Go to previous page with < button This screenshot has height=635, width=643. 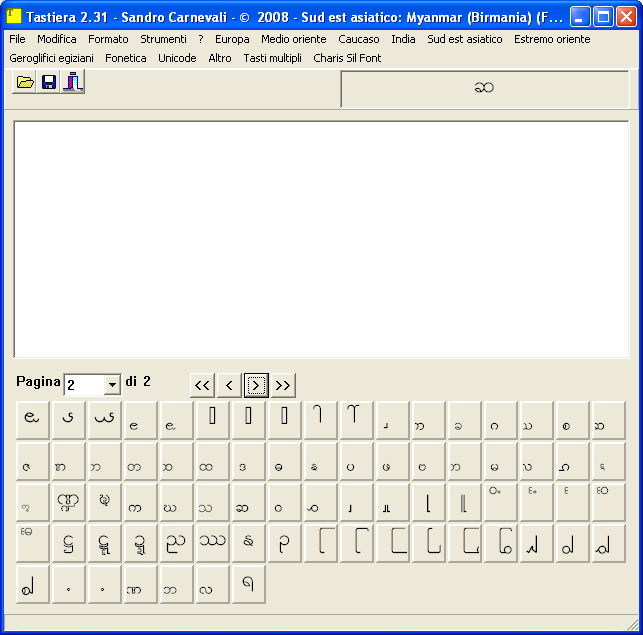229,385
